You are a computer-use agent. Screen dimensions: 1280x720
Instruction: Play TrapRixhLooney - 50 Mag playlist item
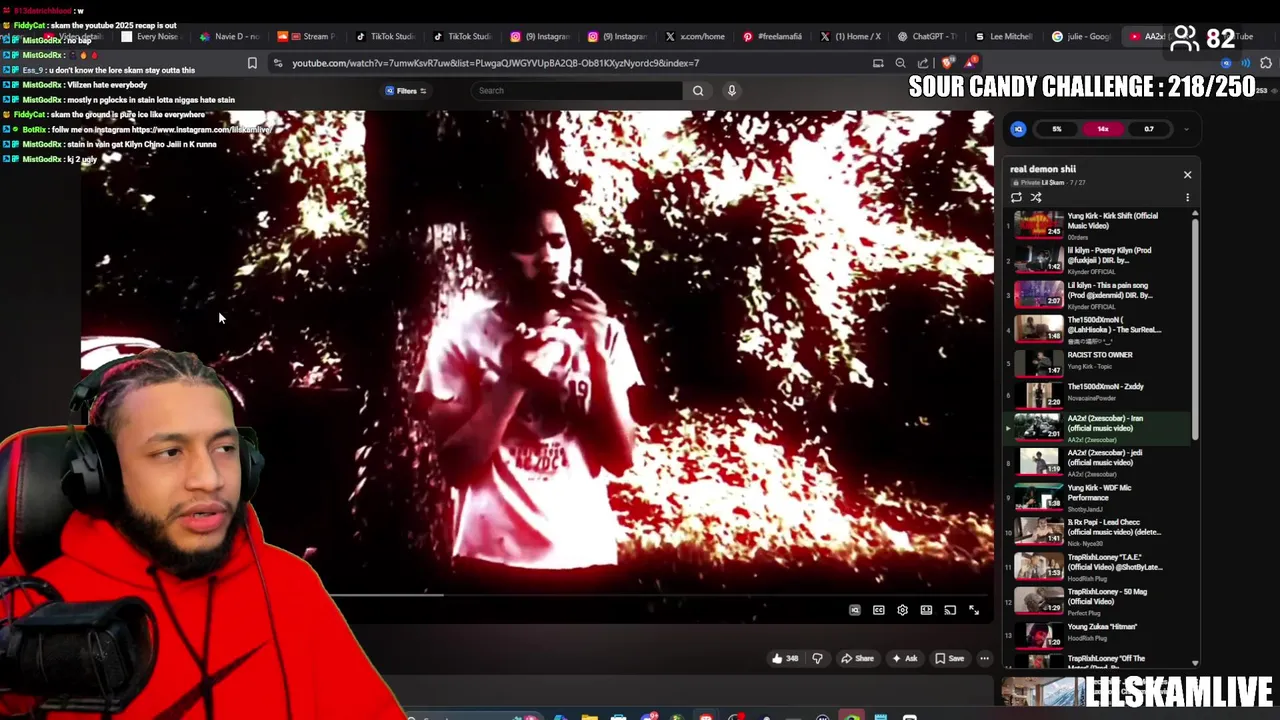[x=1098, y=601]
